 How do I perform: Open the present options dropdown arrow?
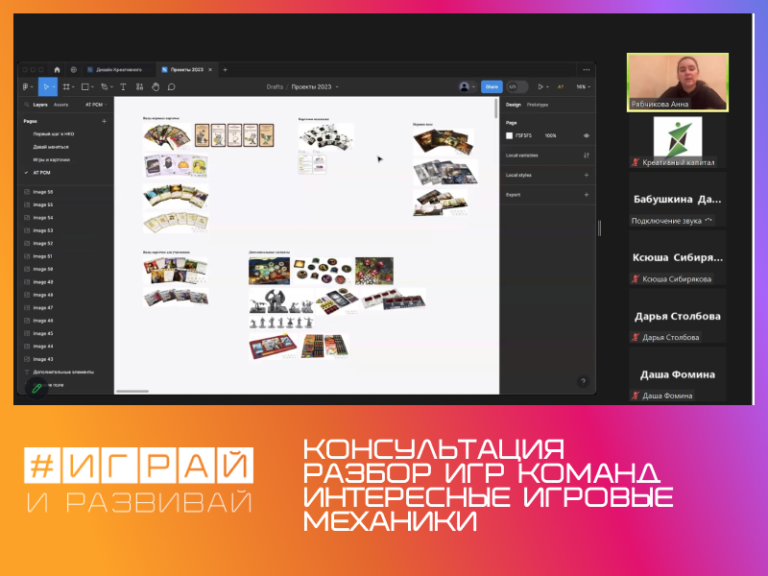(547, 87)
